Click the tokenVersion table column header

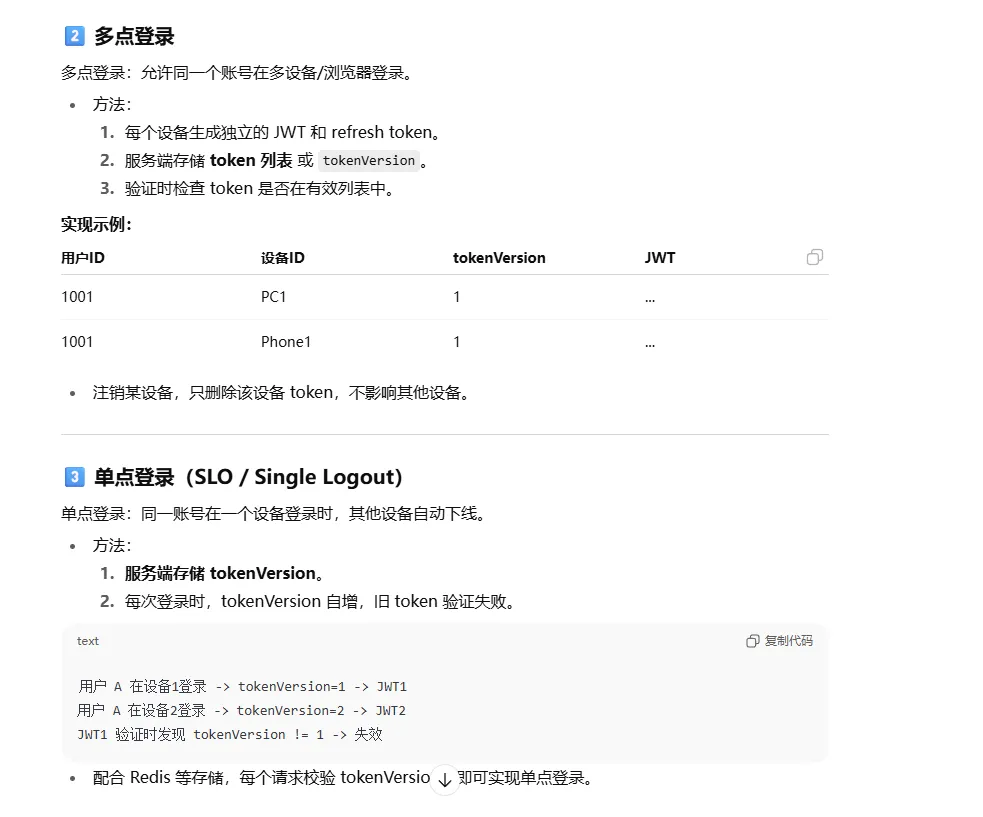pyautogui.click(x=499, y=258)
